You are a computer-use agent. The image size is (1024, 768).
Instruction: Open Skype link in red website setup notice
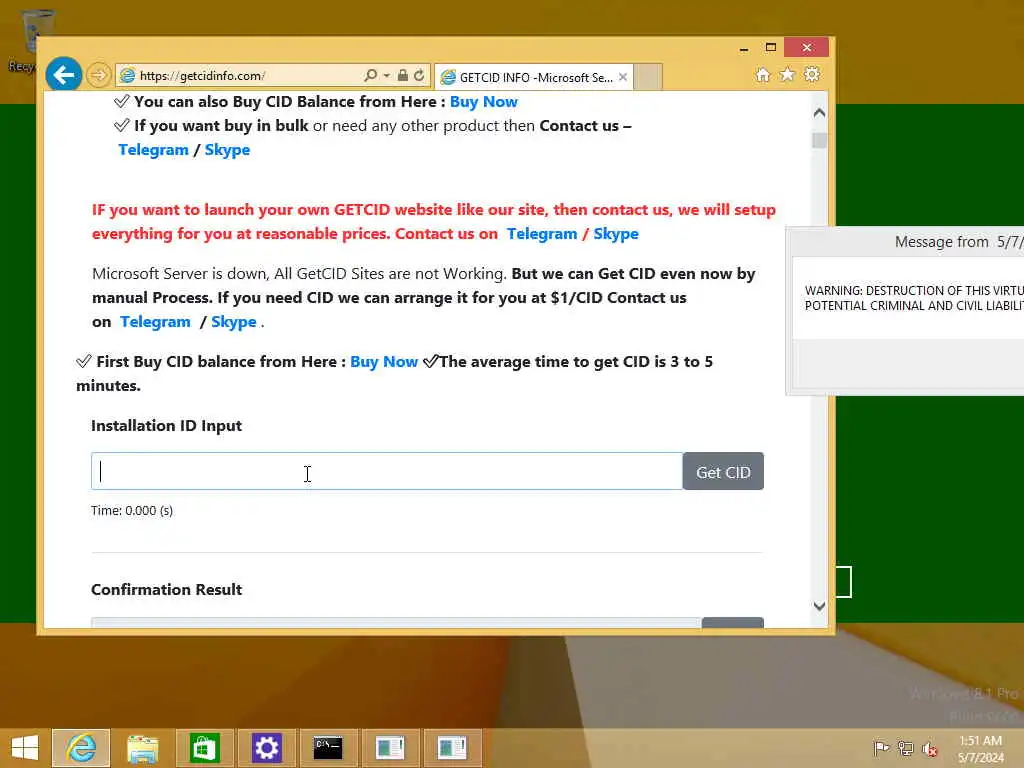(616, 234)
